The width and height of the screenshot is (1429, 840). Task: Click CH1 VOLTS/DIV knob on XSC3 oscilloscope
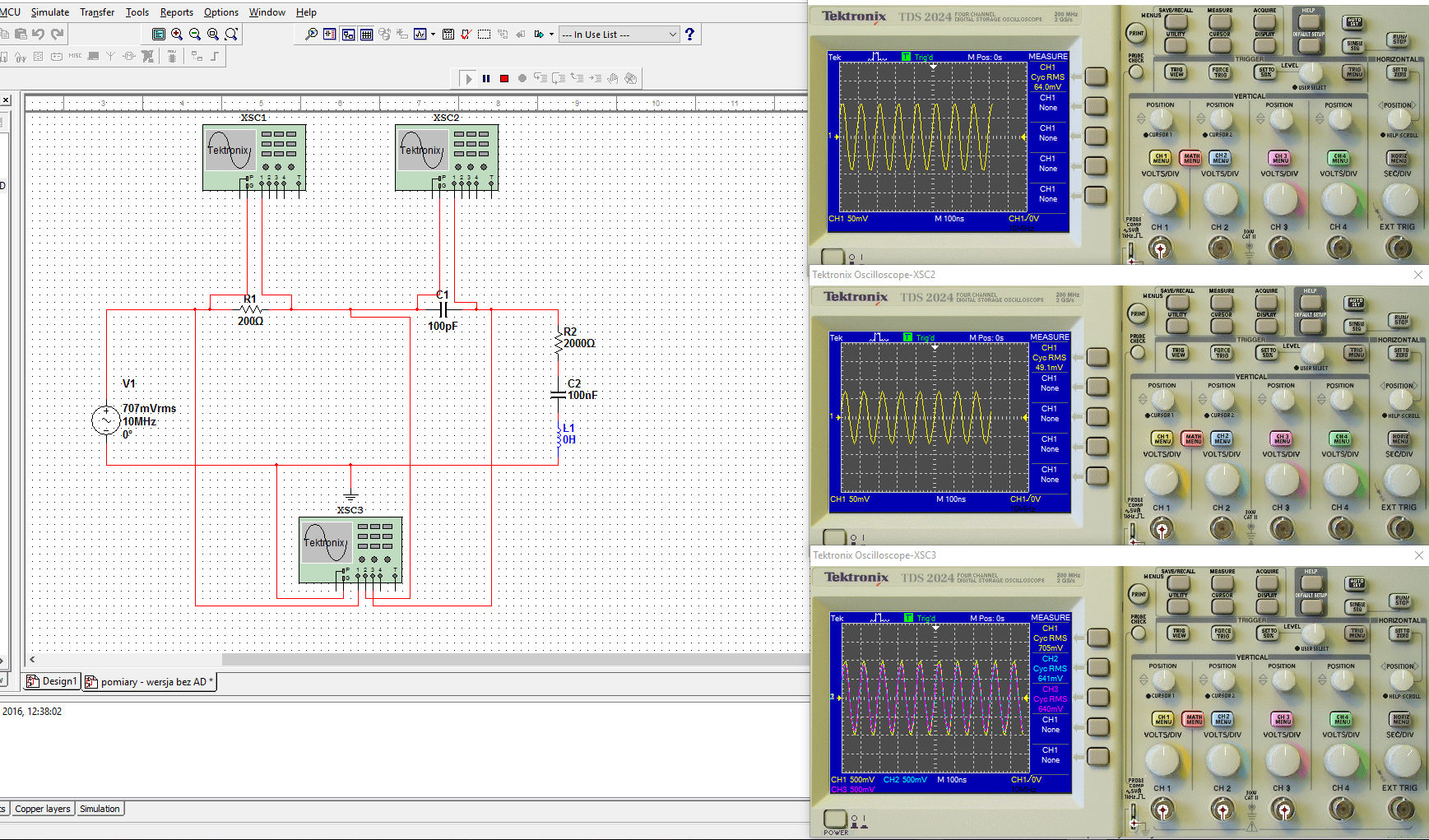pyautogui.click(x=1162, y=760)
